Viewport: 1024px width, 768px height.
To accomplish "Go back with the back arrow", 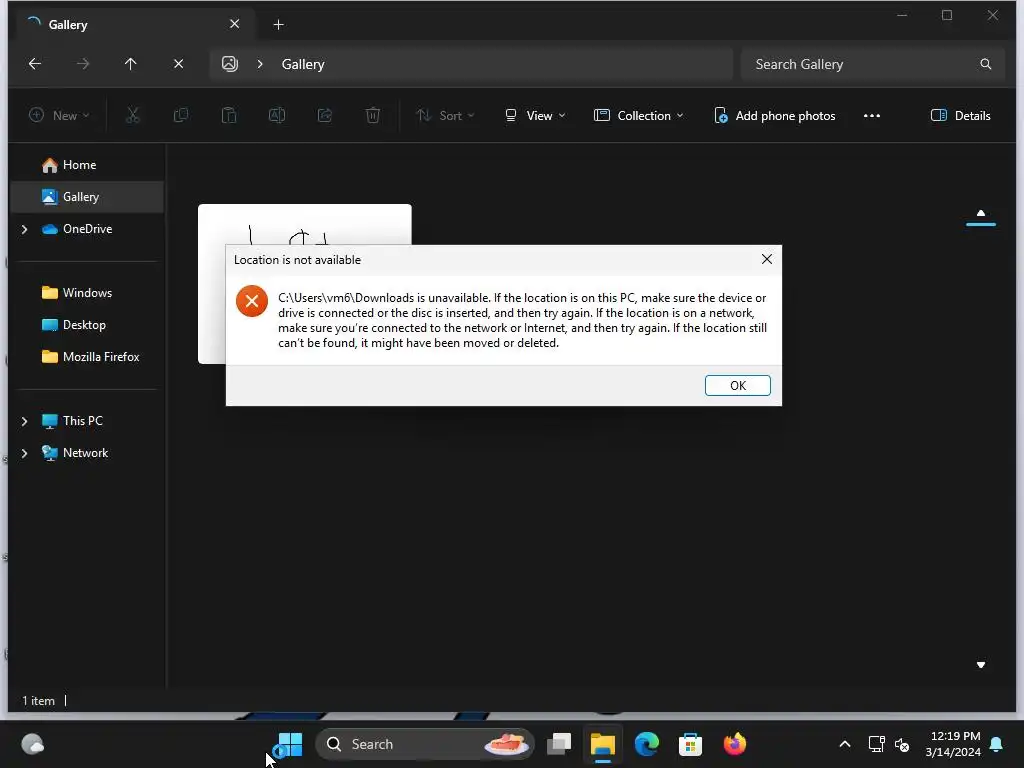I will point(35,64).
